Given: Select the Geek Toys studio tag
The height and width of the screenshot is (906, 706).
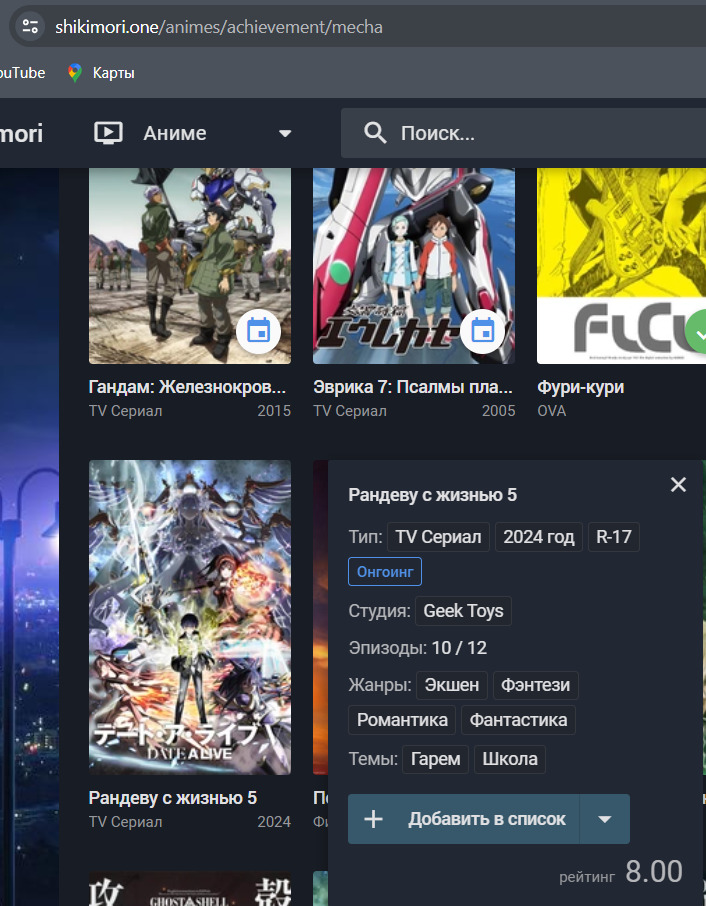Looking at the screenshot, I should (x=464, y=611).
